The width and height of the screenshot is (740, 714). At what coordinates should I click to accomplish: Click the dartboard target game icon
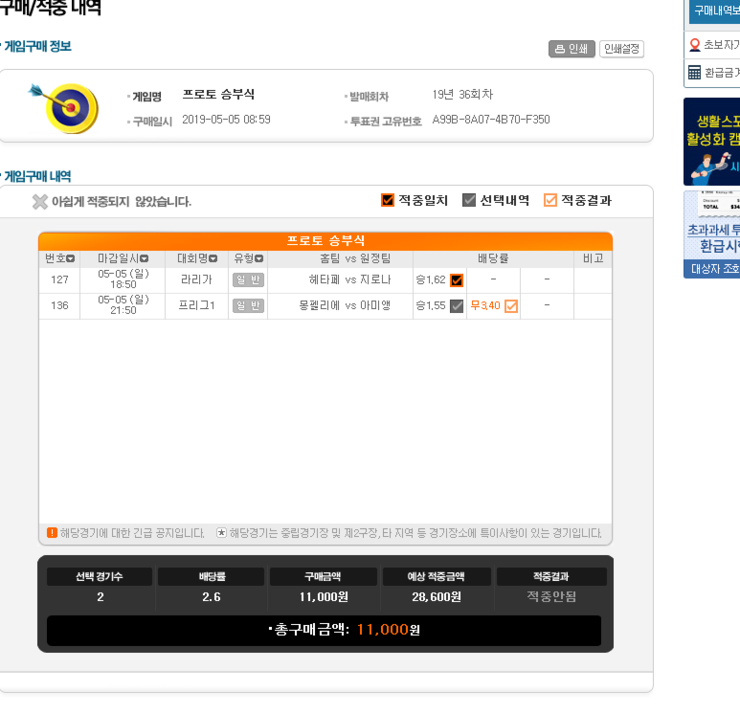click(x=65, y=108)
